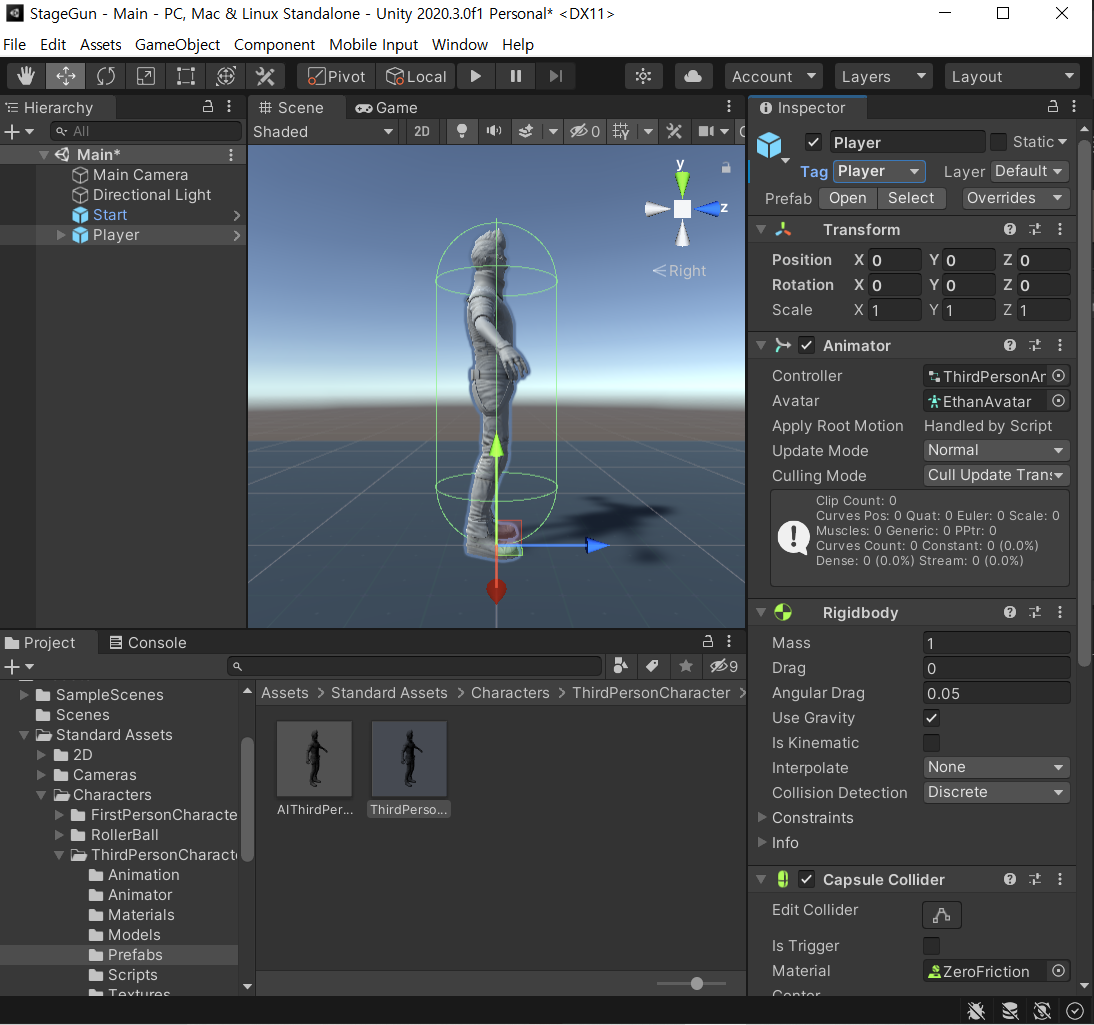Open Transform component help icon

pos(1010,230)
